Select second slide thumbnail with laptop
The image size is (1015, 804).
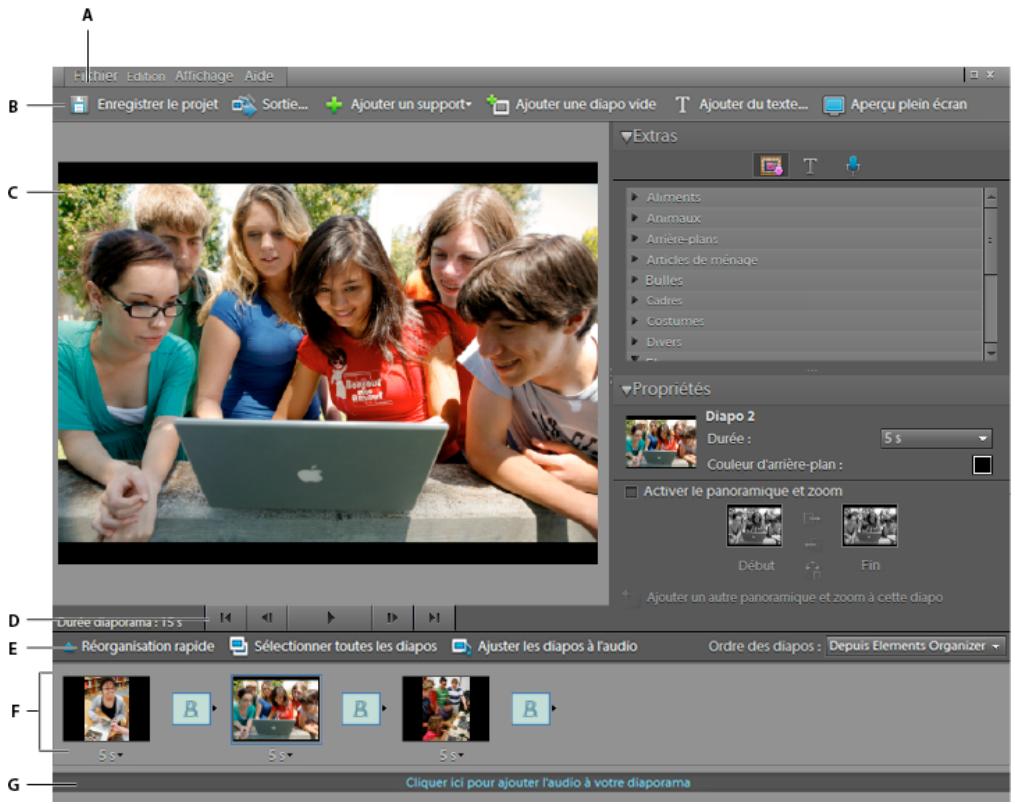pos(276,709)
